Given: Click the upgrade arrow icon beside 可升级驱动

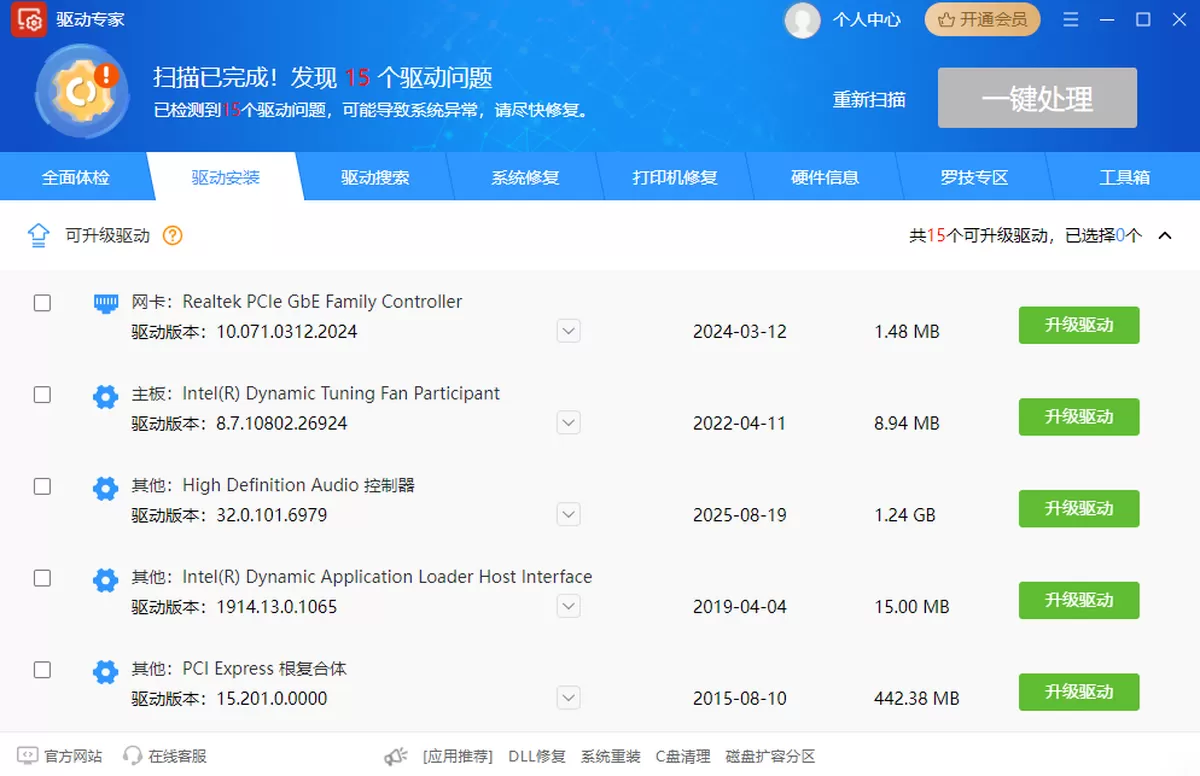Looking at the screenshot, I should click(x=38, y=236).
